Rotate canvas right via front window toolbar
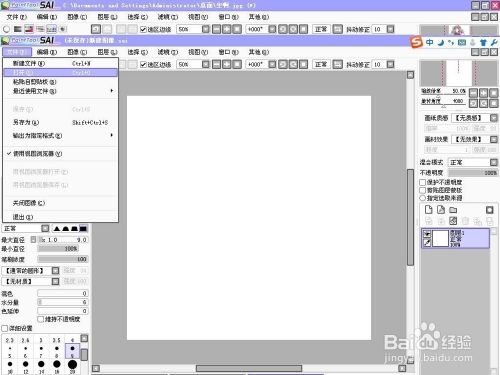The width and height of the screenshot is (500, 375). pos(293,64)
